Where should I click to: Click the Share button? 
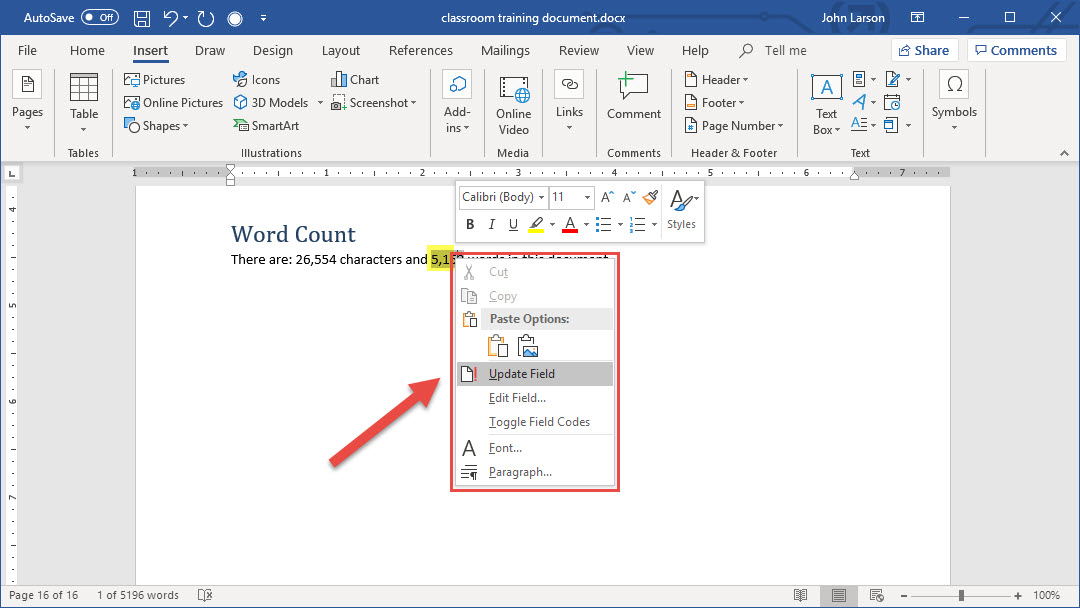point(924,51)
